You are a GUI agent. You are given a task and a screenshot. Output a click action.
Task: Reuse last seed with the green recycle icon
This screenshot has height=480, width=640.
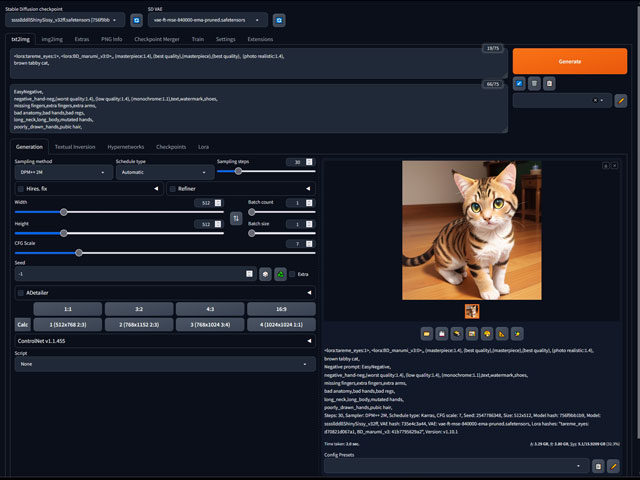pyautogui.click(x=281, y=273)
